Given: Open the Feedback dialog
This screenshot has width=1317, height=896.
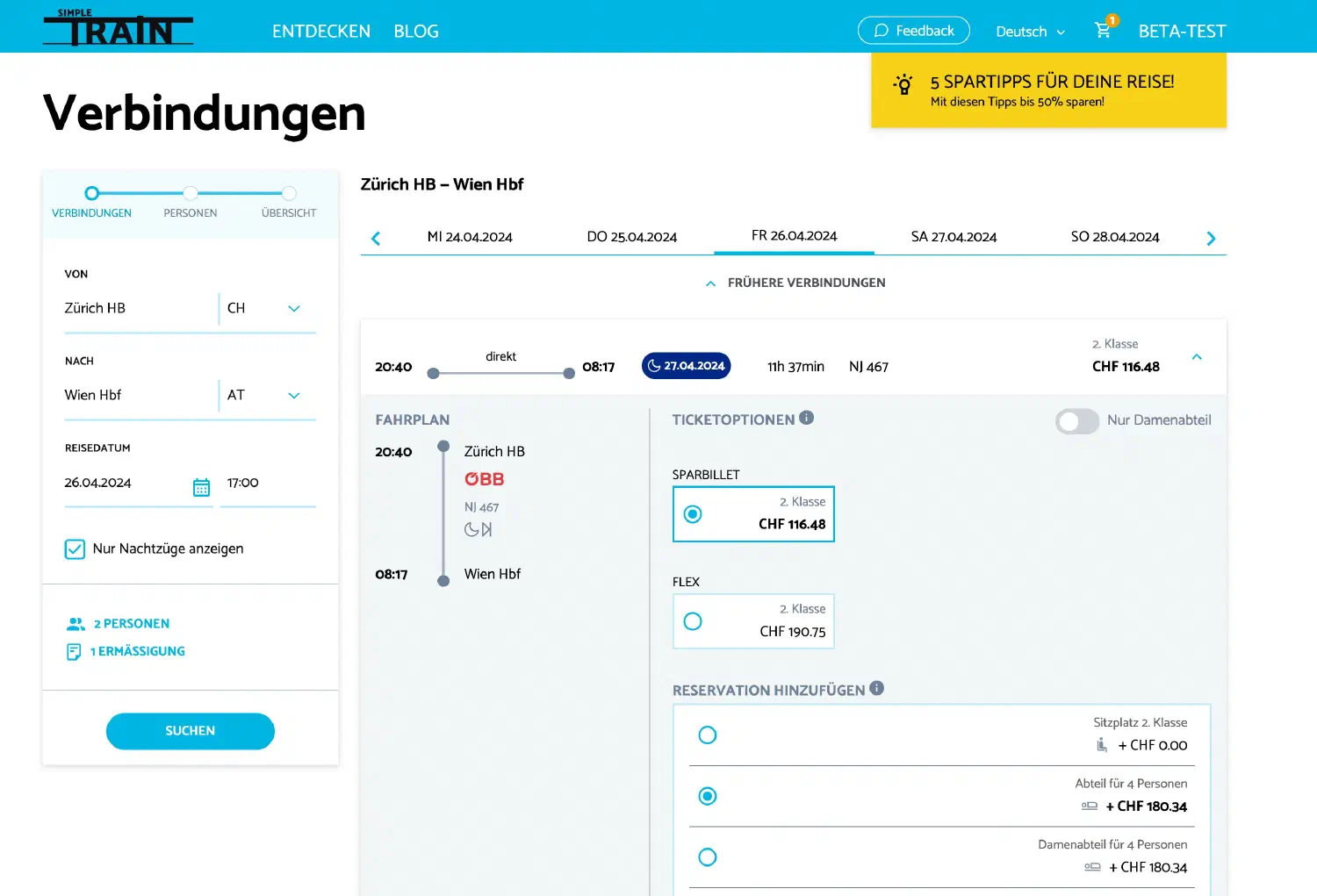Looking at the screenshot, I should 913,30.
